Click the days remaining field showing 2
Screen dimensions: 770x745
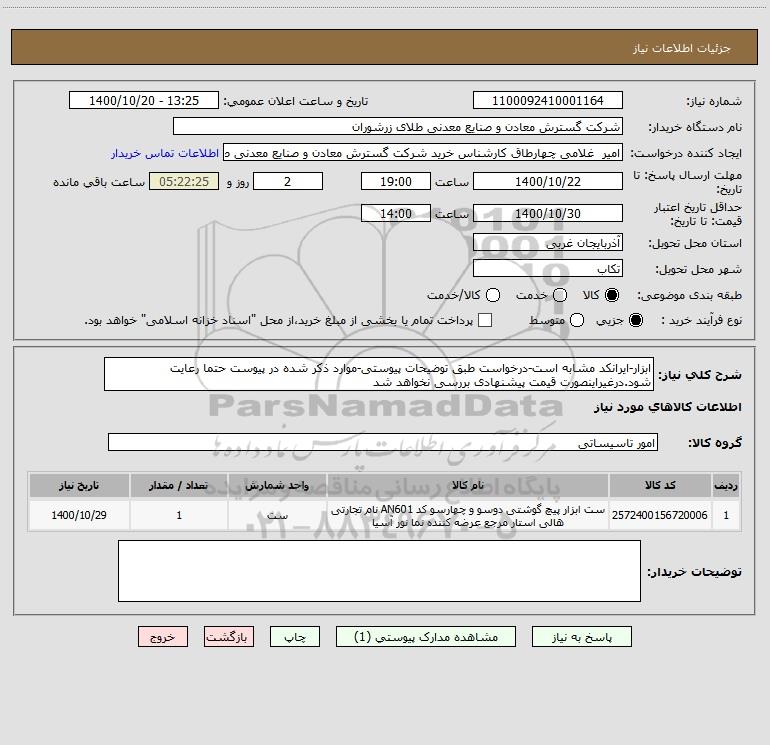click(288, 181)
